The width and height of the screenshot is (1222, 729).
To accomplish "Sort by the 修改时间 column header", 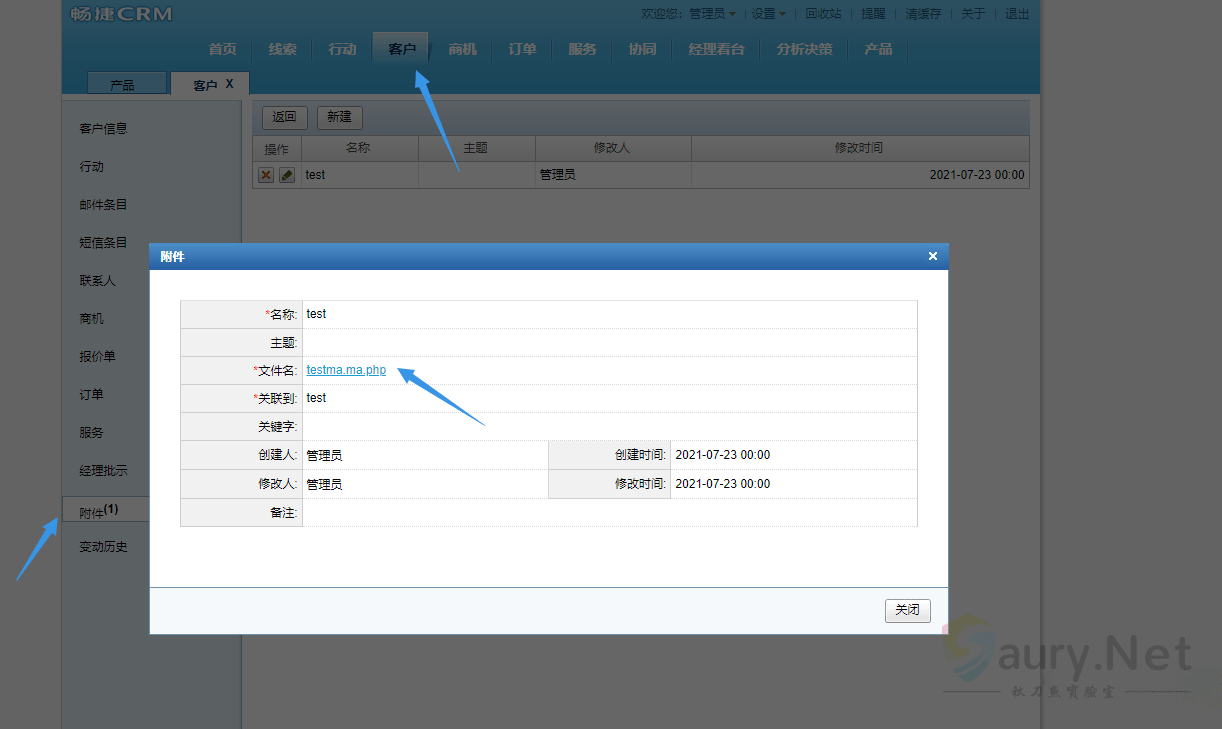I will 858,148.
